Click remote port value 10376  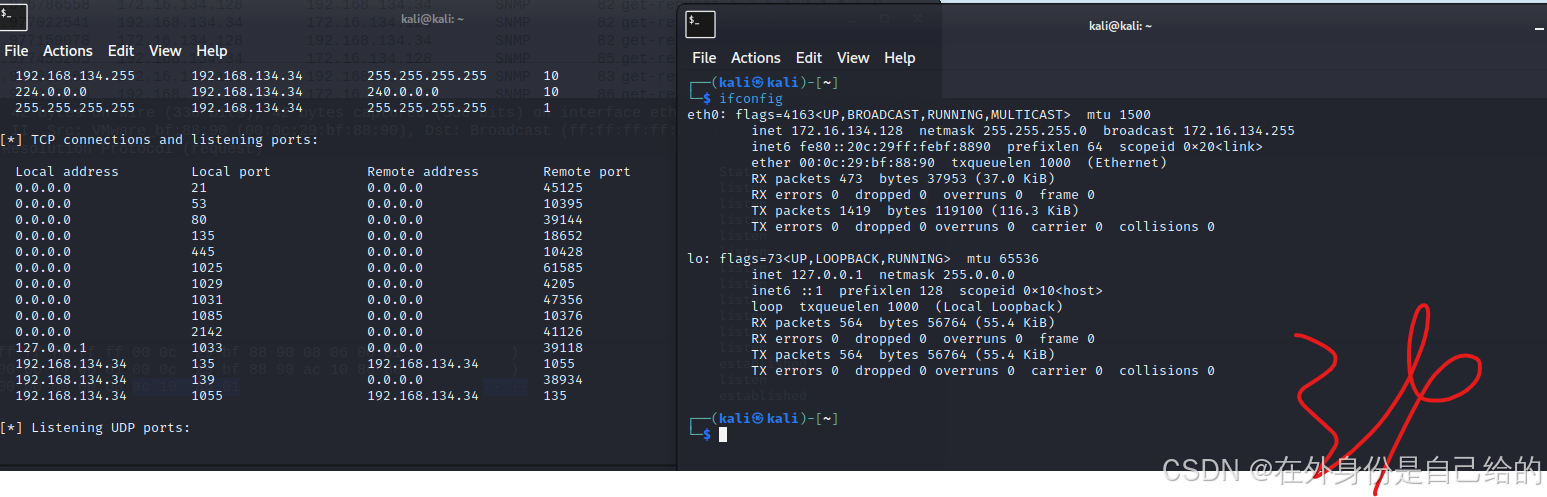tap(563, 315)
